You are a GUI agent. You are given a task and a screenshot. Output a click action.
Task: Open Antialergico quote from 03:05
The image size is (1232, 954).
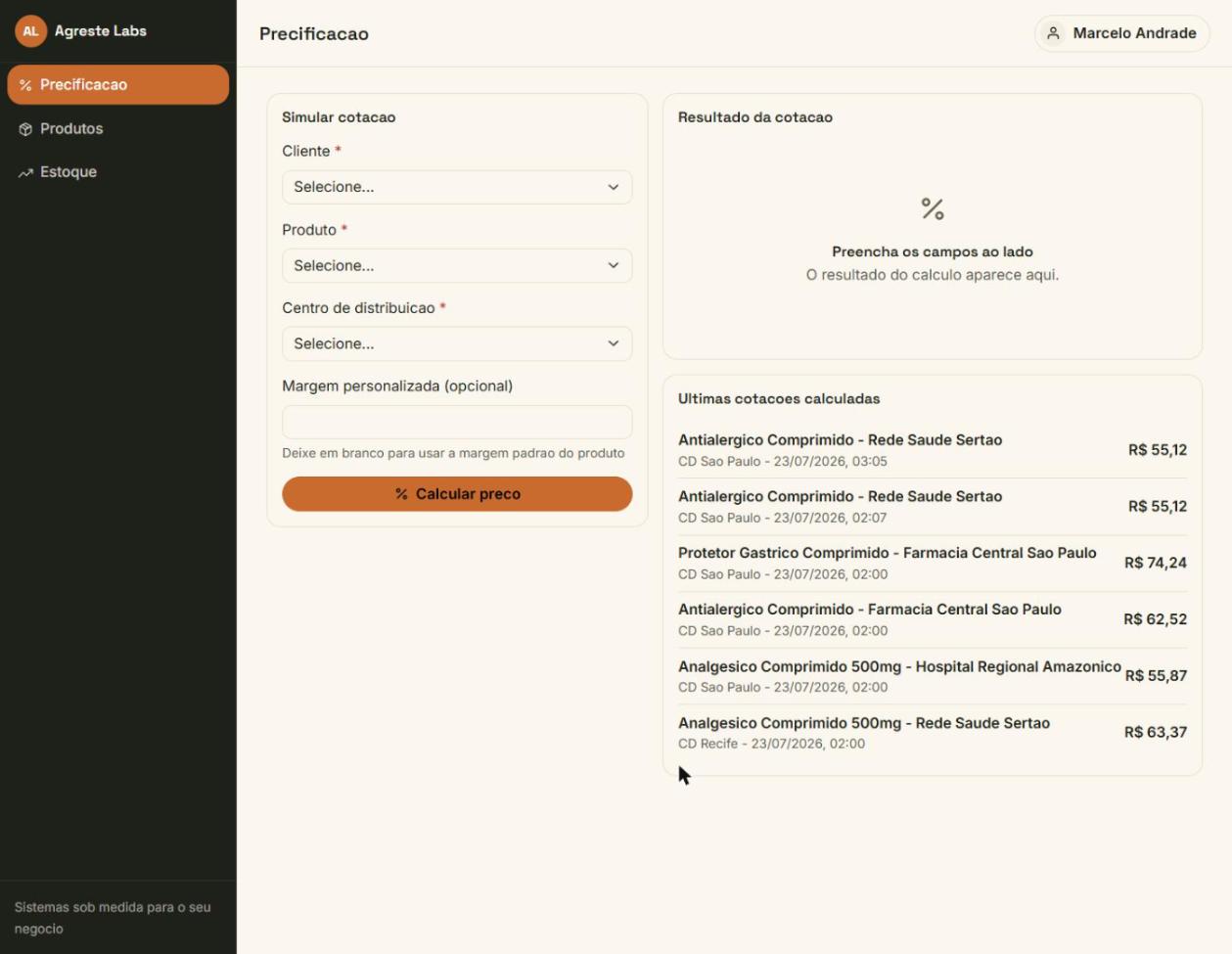click(x=933, y=450)
